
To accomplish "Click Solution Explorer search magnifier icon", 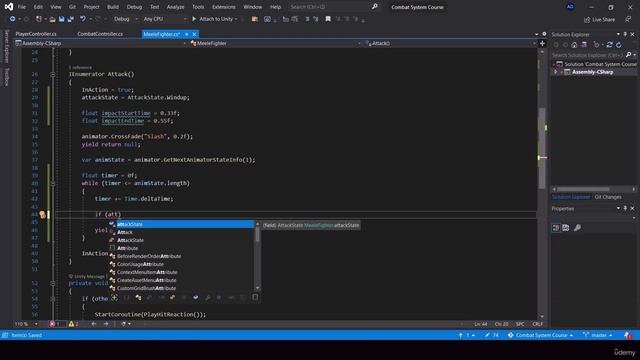I will (629, 55).
